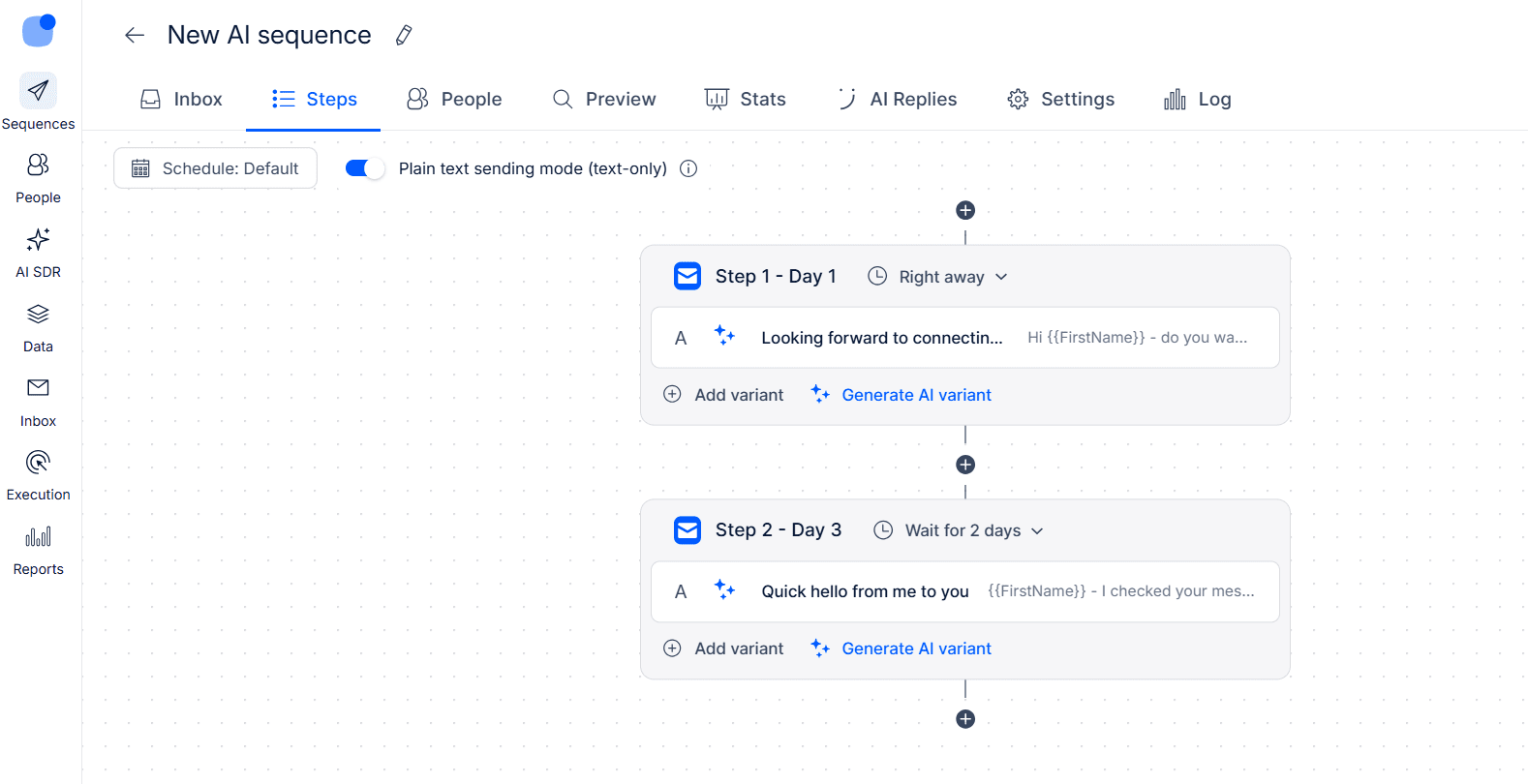
Task: Open the Wait for 2 days dropdown
Action: point(961,530)
